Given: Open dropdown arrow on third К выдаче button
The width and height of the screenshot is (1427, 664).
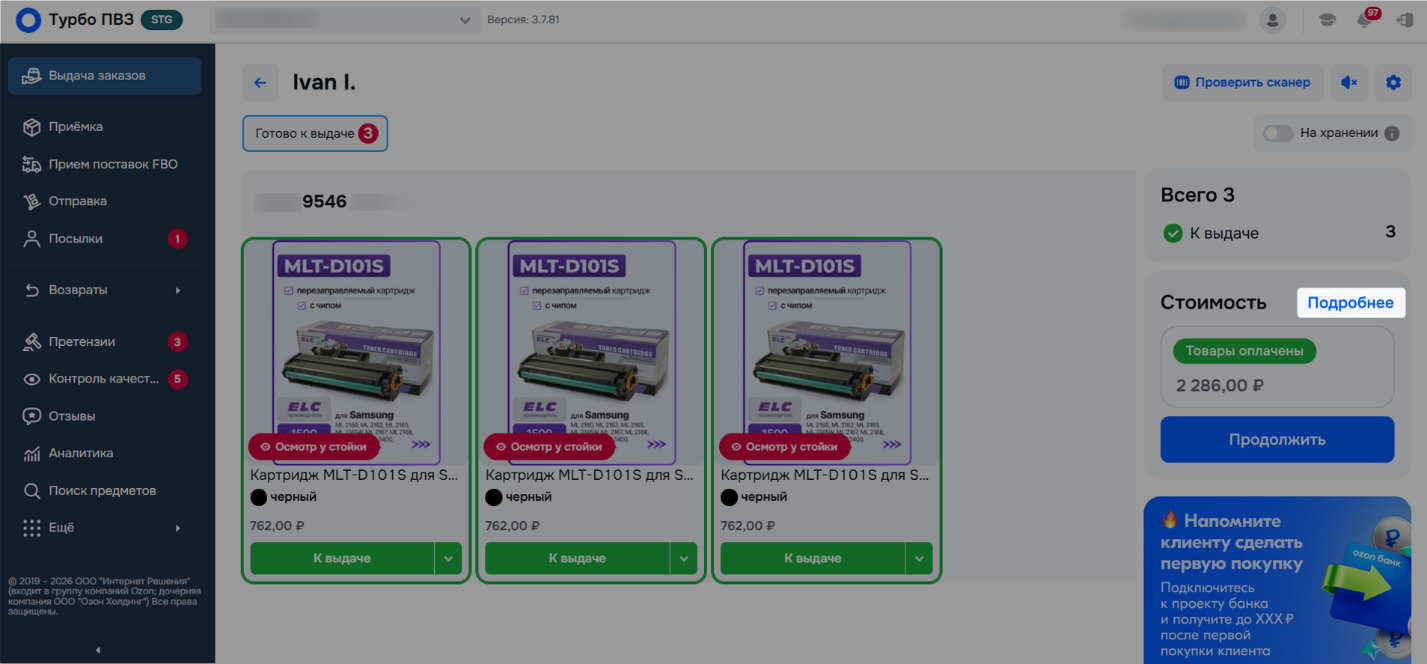Looking at the screenshot, I should click(x=919, y=558).
